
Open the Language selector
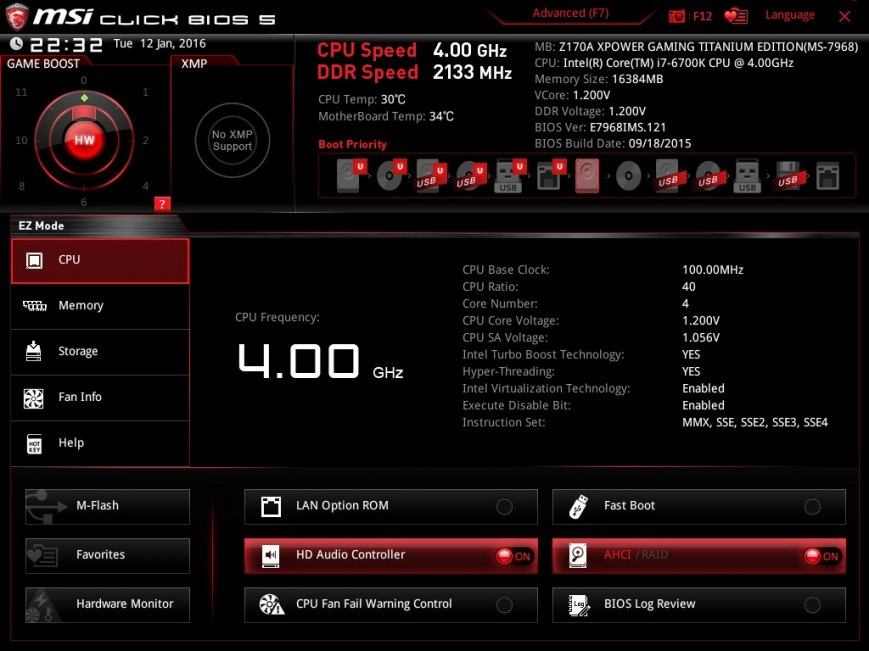790,15
